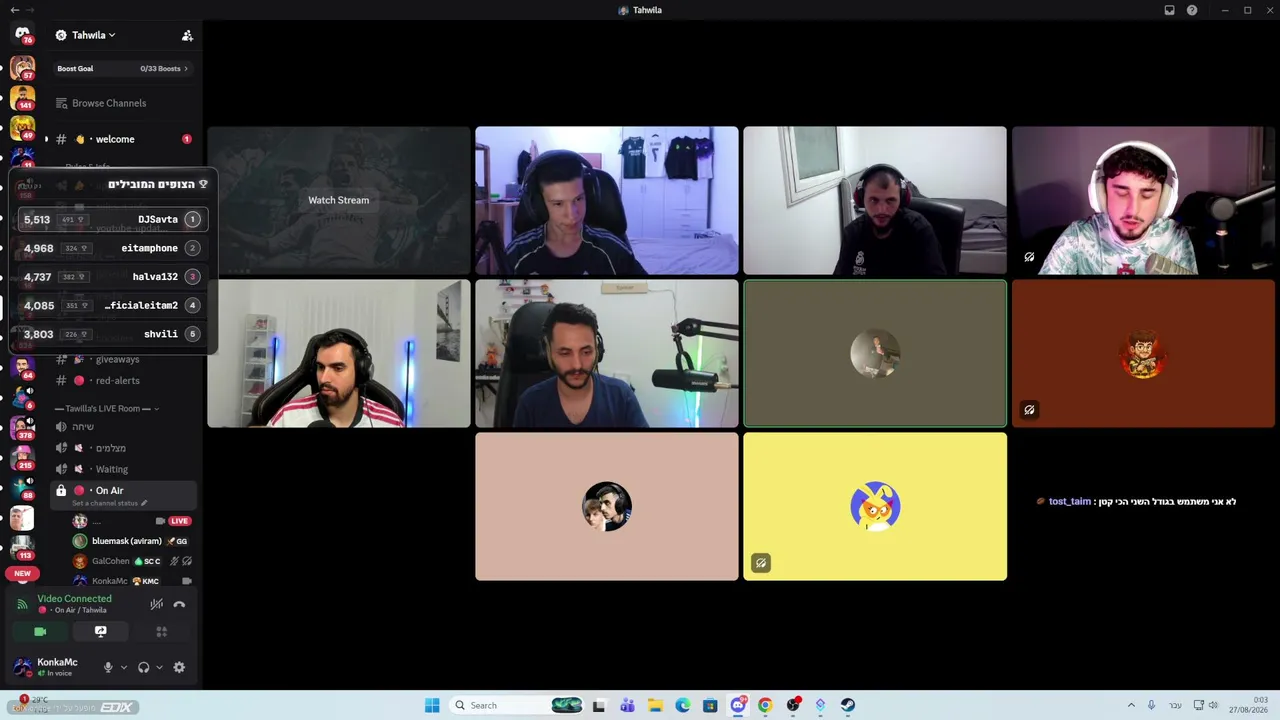This screenshot has width=1280, height=720.
Task: Click Set a channel status link
Action: point(109,503)
